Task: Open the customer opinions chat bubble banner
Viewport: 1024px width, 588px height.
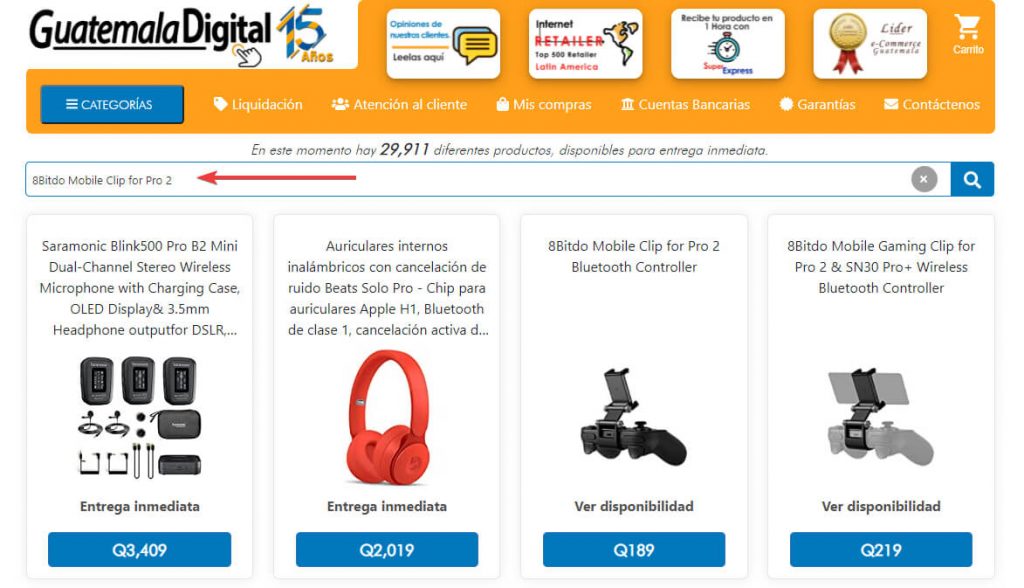Action: coord(443,44)
